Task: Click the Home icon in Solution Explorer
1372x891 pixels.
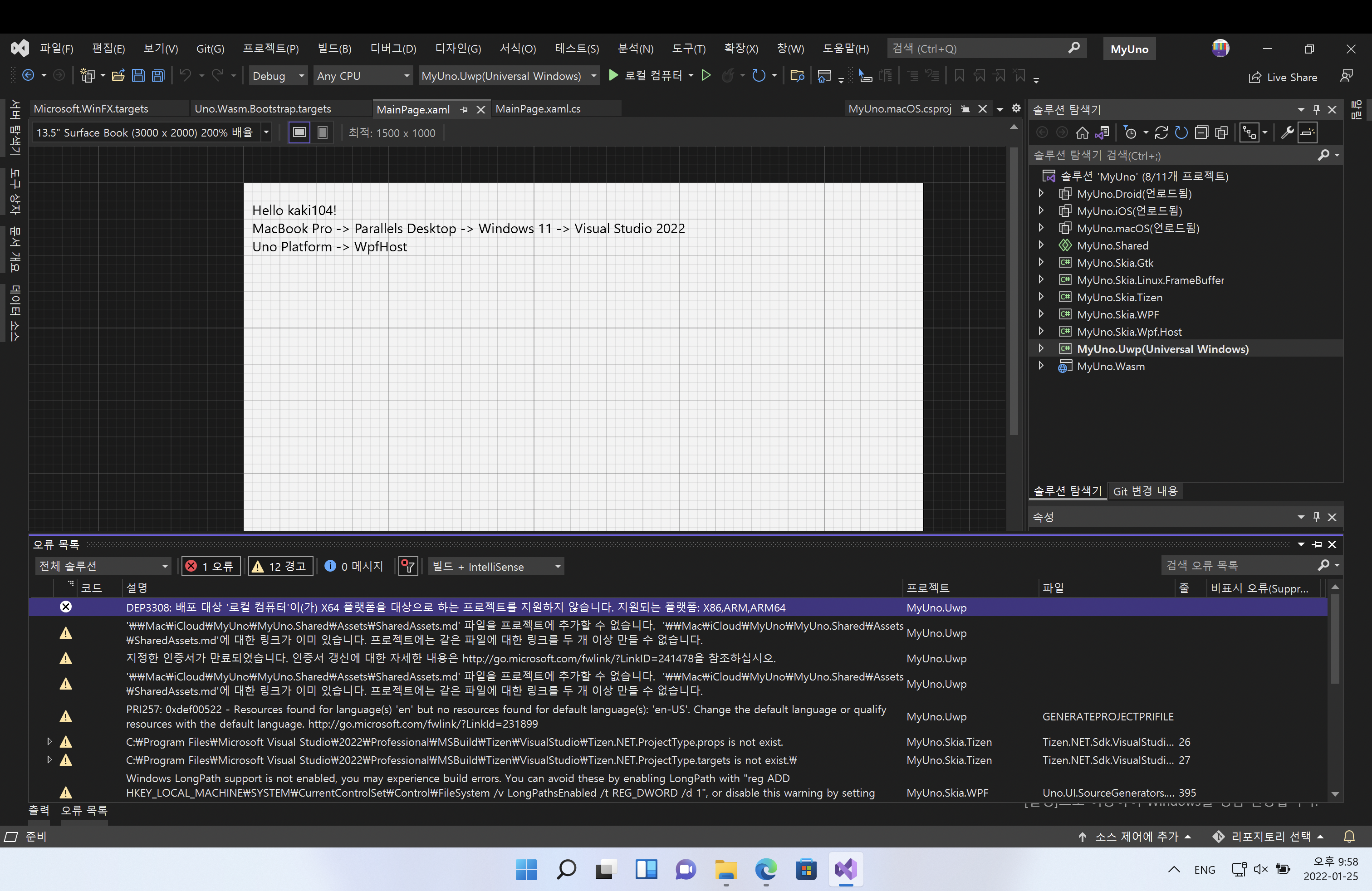Action: point(1082,133)
